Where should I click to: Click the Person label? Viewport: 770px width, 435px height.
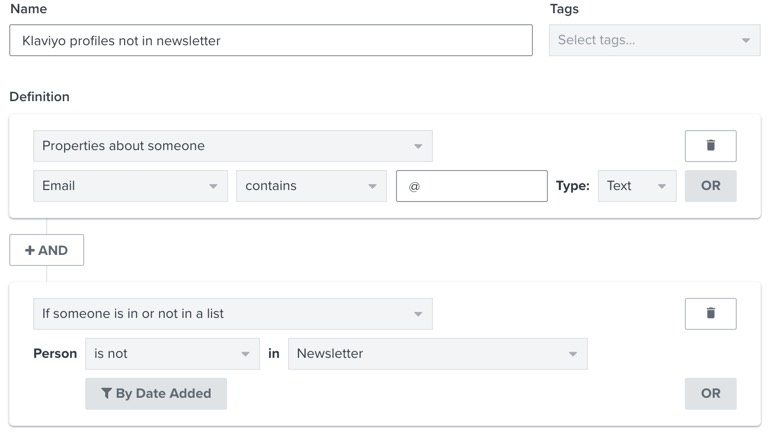[x=55, y=354]
